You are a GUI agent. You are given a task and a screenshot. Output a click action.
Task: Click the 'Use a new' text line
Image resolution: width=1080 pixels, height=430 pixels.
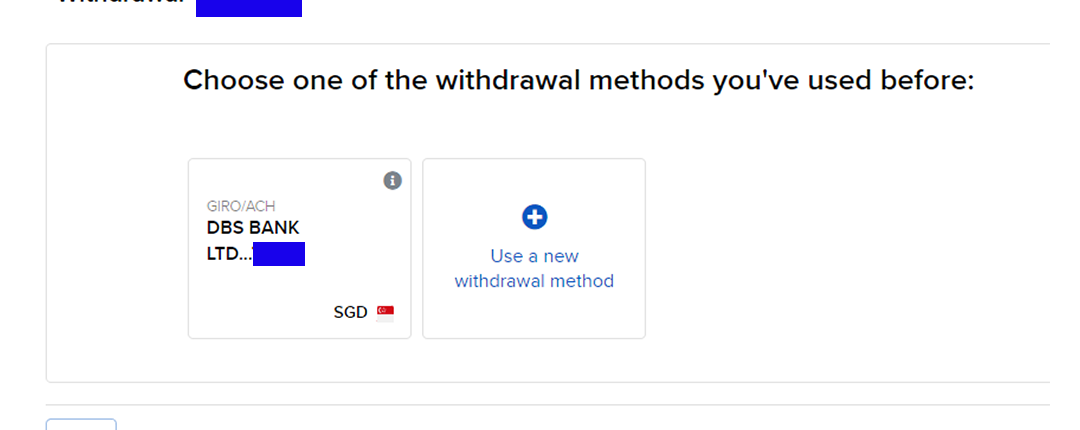[x=534, y=256]
